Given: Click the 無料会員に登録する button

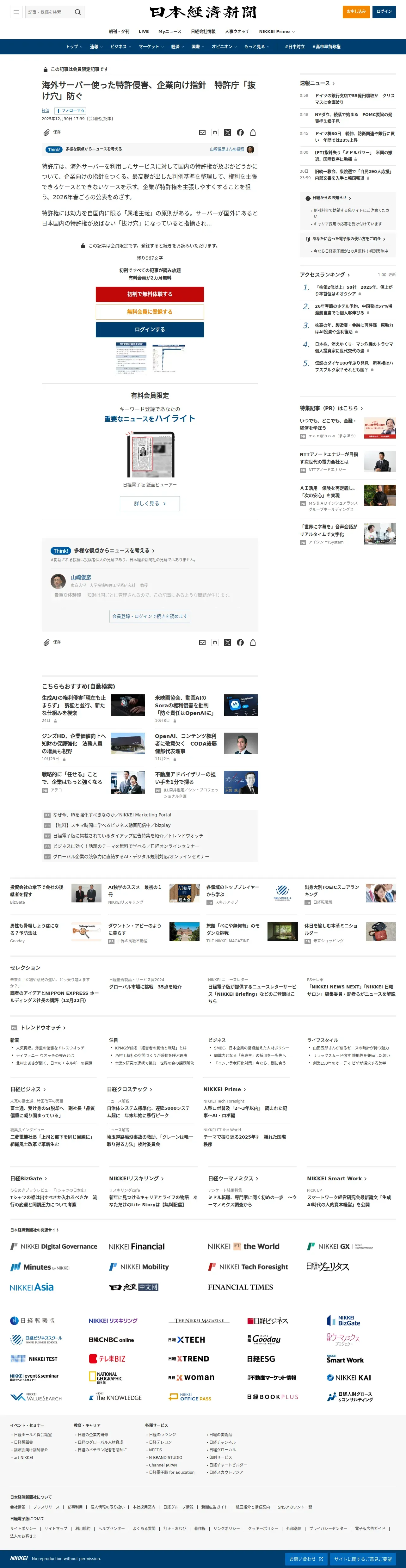Looking at the screenshot, I should pos(150,312).
